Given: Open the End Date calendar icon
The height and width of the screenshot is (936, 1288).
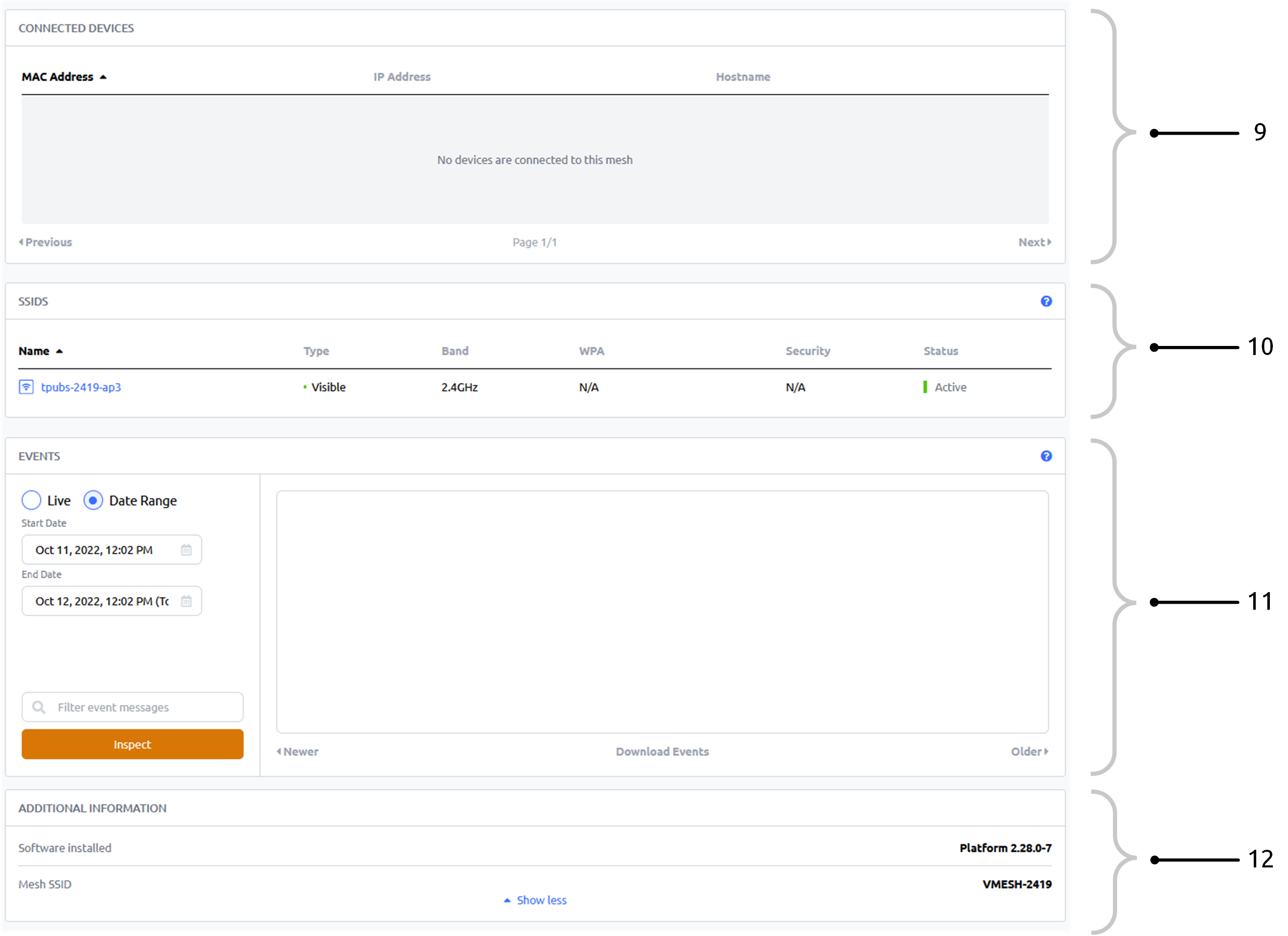Looking at the screenshot, I should [187, 601].
